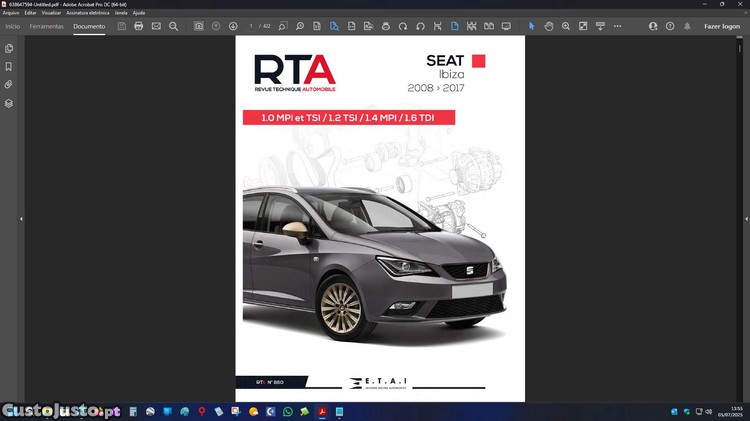Screen dimensions: 750x421
Task: Open the page thumbnails panel icon
Action: (9, 48)
